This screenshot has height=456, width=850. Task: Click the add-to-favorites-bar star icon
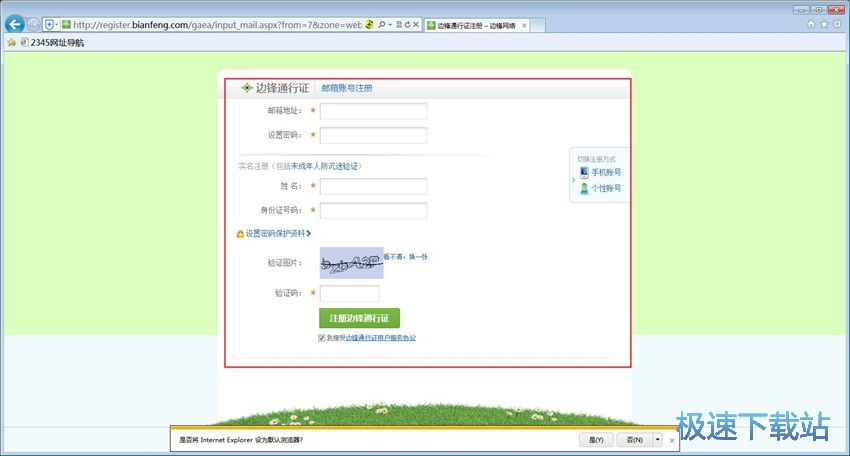(11, 42)
